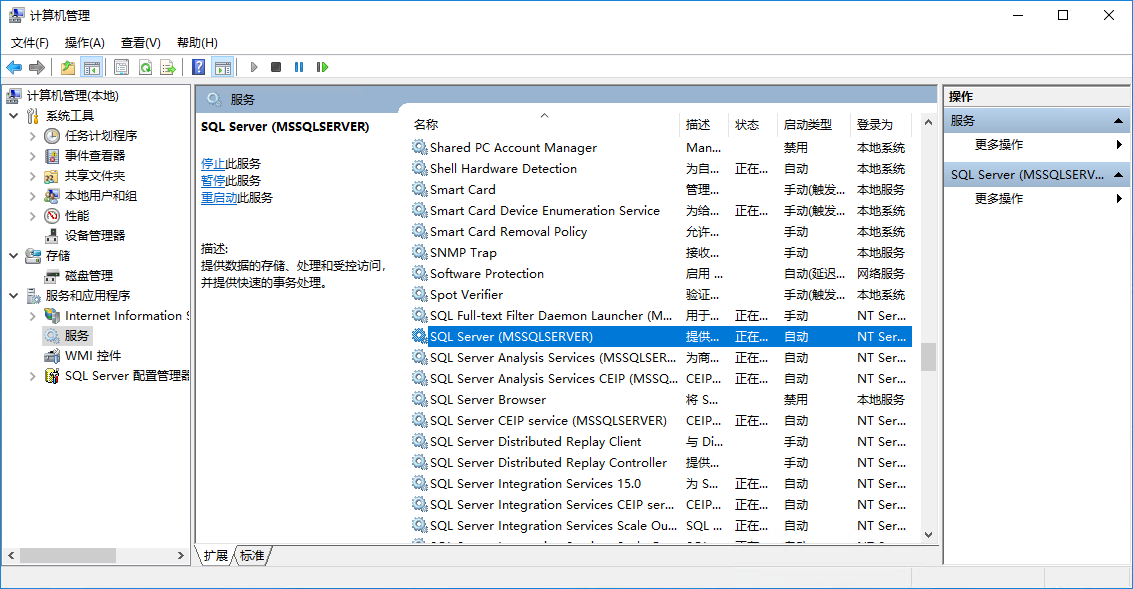Expand the Internet Information tree node

pos(33,316)
